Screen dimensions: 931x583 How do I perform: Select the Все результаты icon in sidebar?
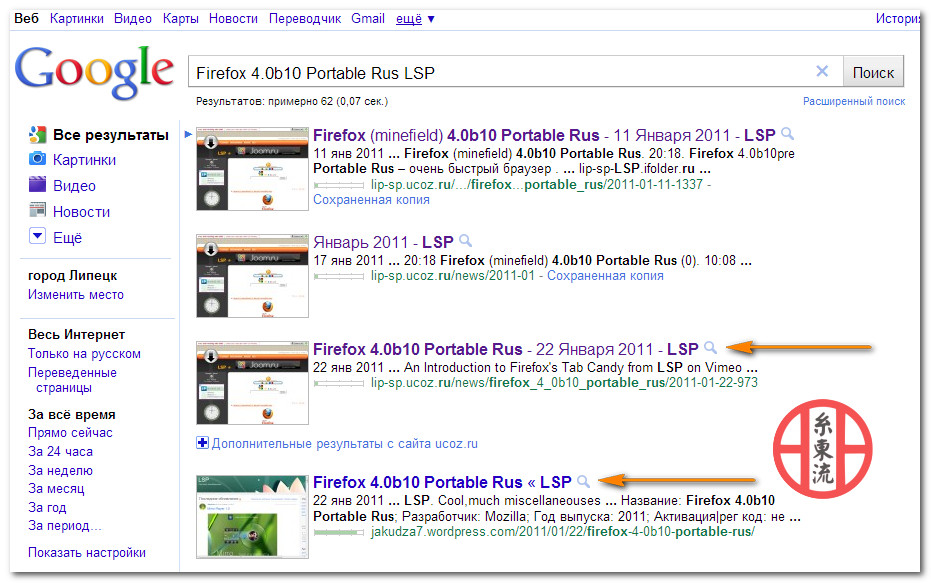(37, 134)
